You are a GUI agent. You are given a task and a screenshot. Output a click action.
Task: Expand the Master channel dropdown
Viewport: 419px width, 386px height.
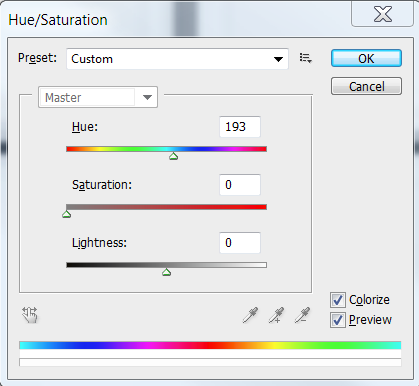[x=98, y=97]
